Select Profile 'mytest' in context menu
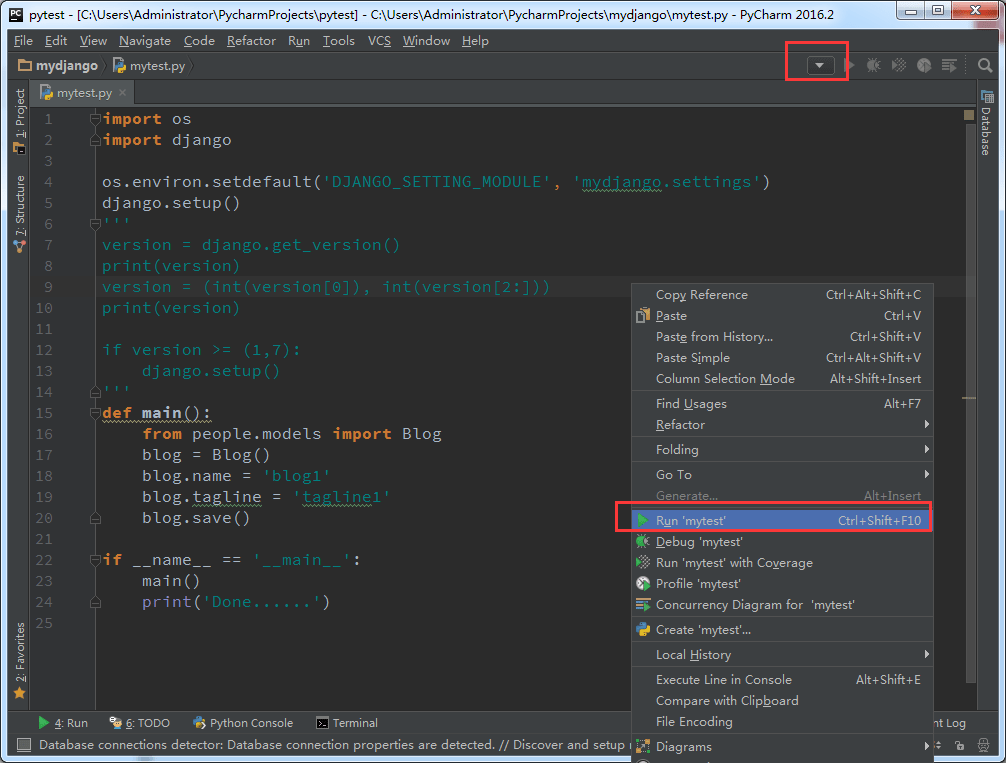 (782, 583)
